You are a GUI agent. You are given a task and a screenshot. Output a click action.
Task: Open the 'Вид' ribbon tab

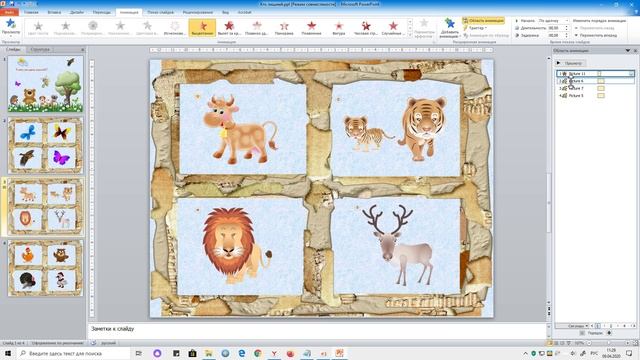[x=225, y=12]
